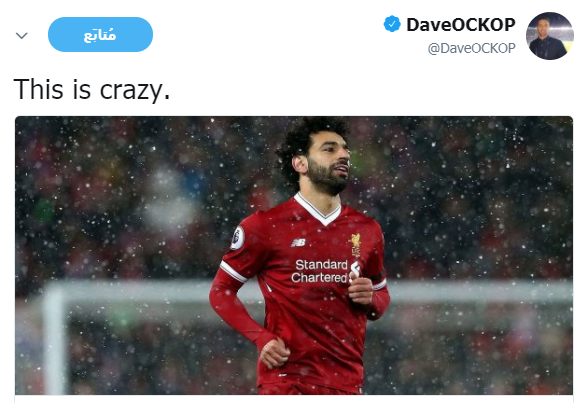Click the Liverpool crest on the jersey
The width and height of the screenshot is (584, 403).
pyautogui.click(x=356, y=244)
